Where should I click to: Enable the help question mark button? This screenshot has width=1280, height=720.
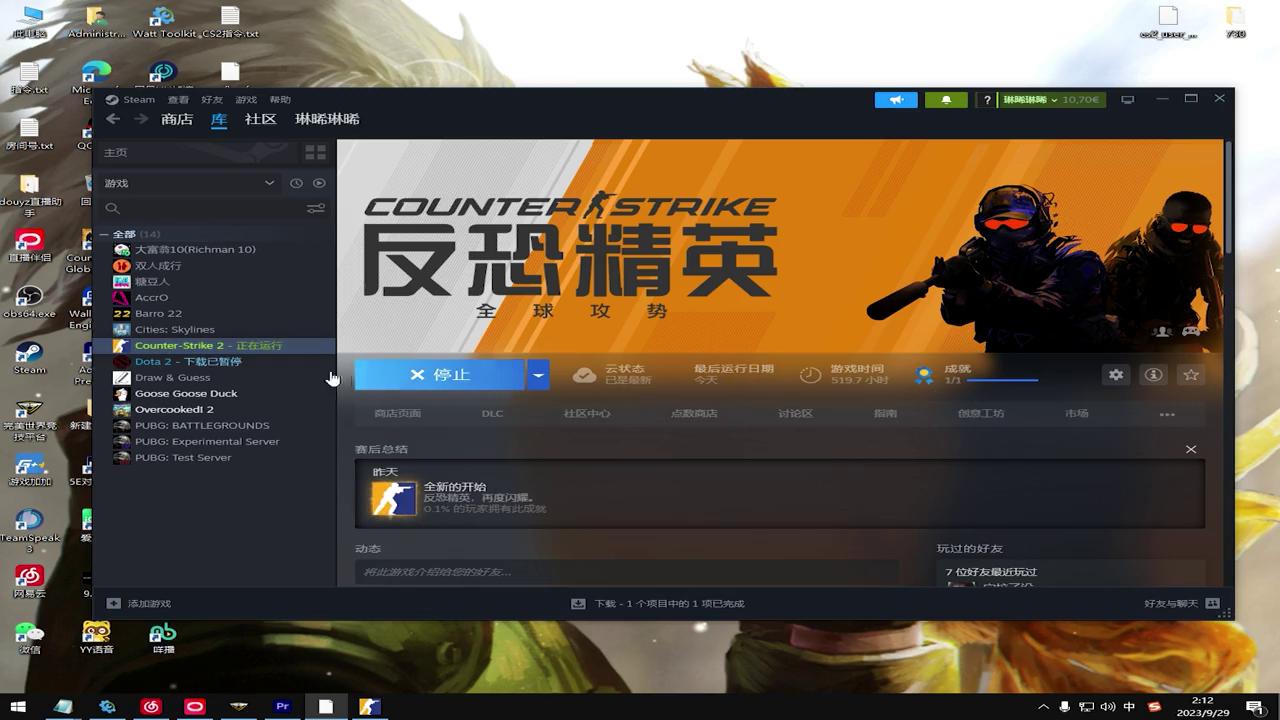pyautogui.click(x=987, y=99)
